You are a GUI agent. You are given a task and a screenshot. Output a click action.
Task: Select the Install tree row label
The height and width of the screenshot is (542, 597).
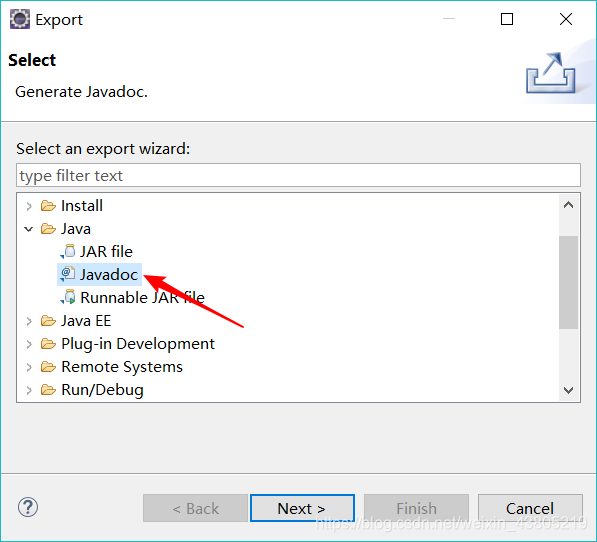pyautogui.click(x=82, y=206)
